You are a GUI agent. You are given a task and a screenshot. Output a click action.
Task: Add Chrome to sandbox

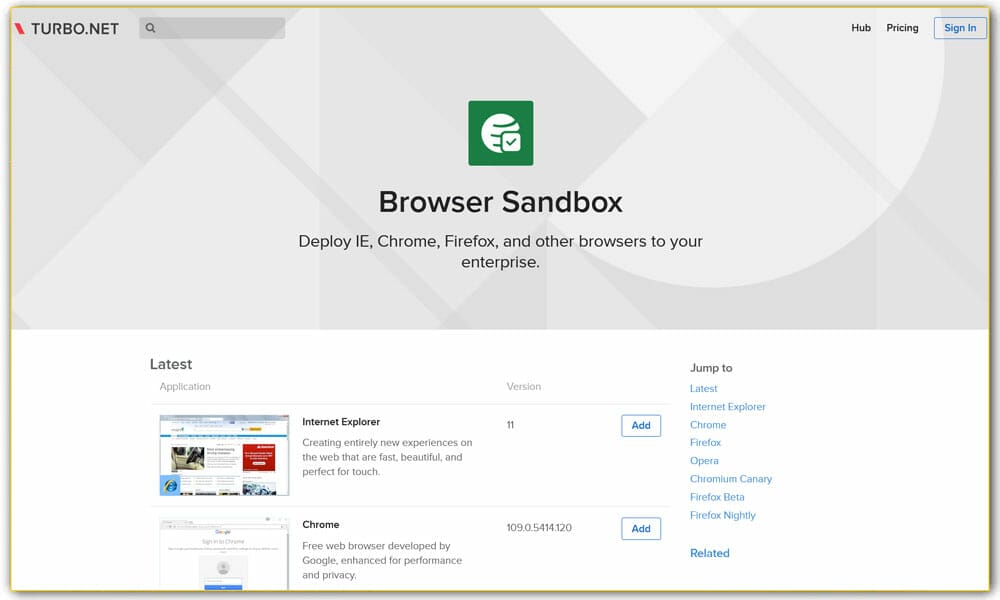point(641,528)
